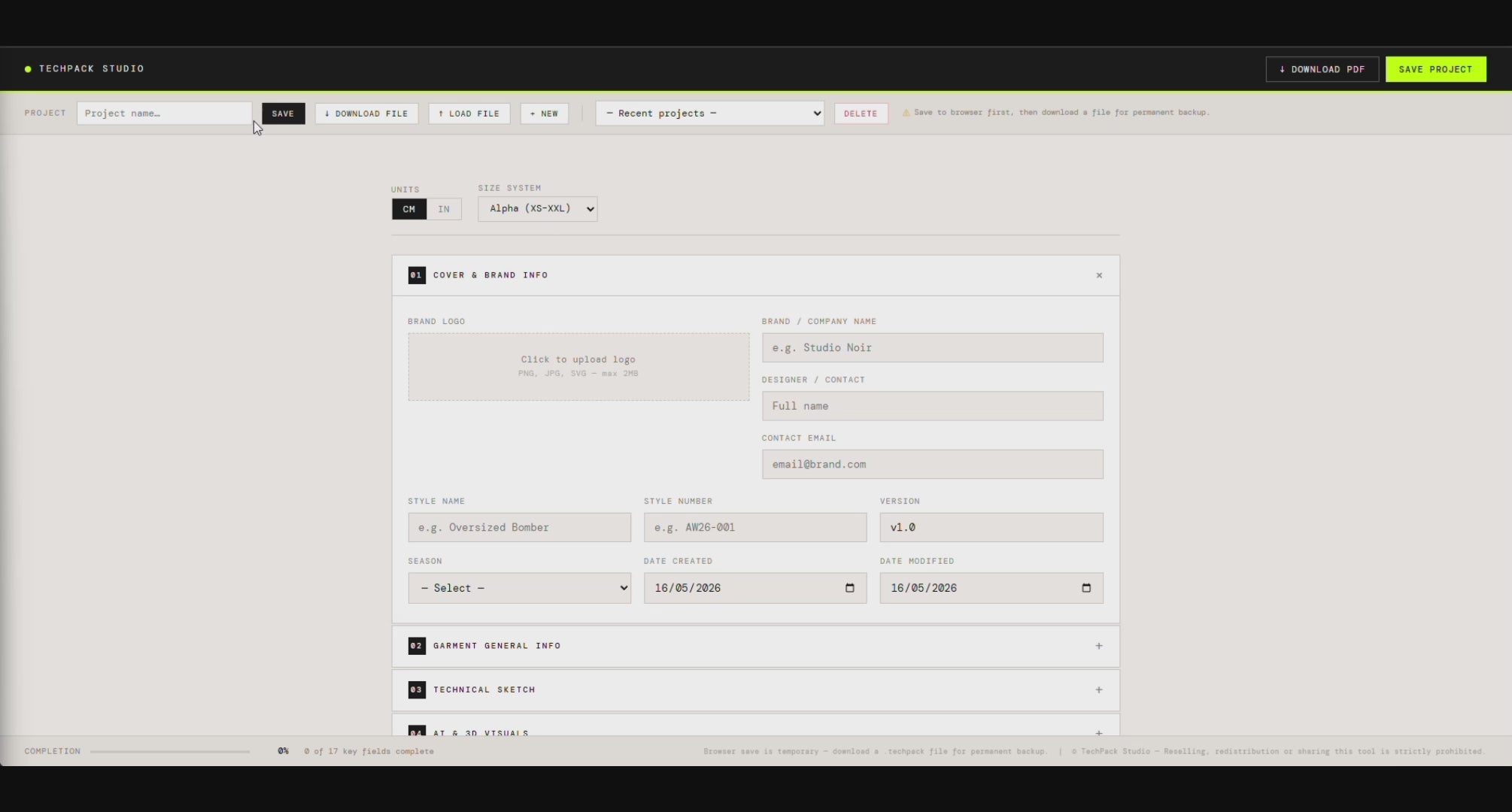Expand the Garment General Info section
1512x812 pixels.
tap(1099, 646)
